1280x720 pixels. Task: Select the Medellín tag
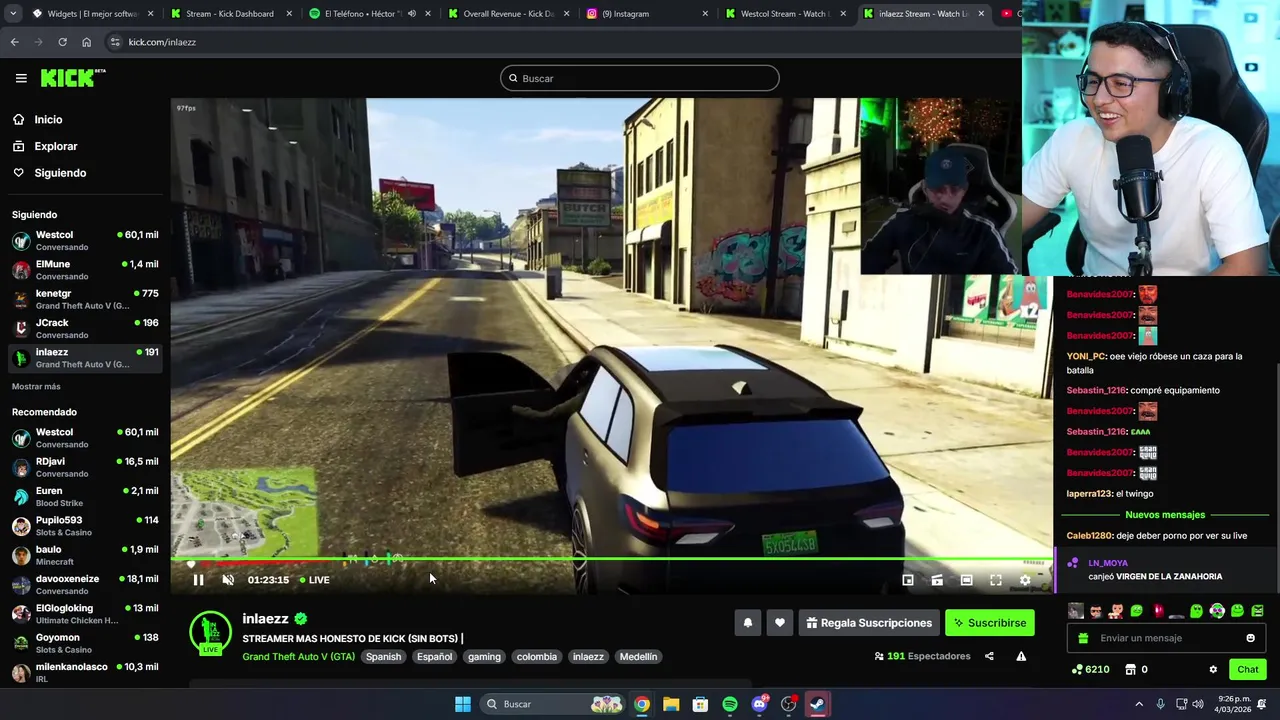tap(638, 657)
